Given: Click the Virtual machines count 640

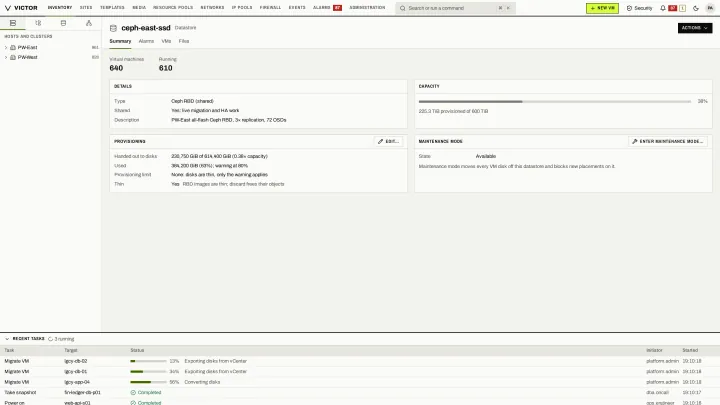Looking at the screenshot, I should (116, 68).
